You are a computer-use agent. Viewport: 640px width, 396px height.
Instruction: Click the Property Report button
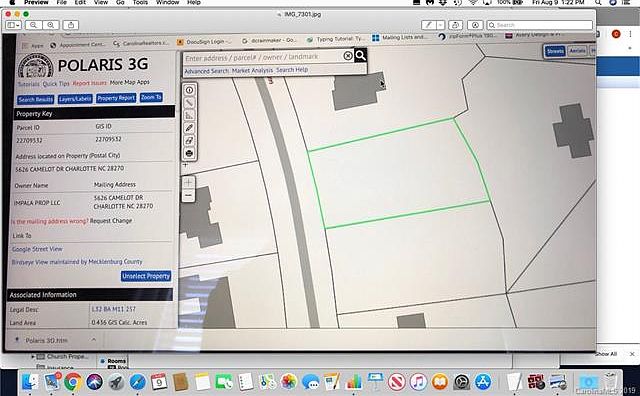coord(116,98)
